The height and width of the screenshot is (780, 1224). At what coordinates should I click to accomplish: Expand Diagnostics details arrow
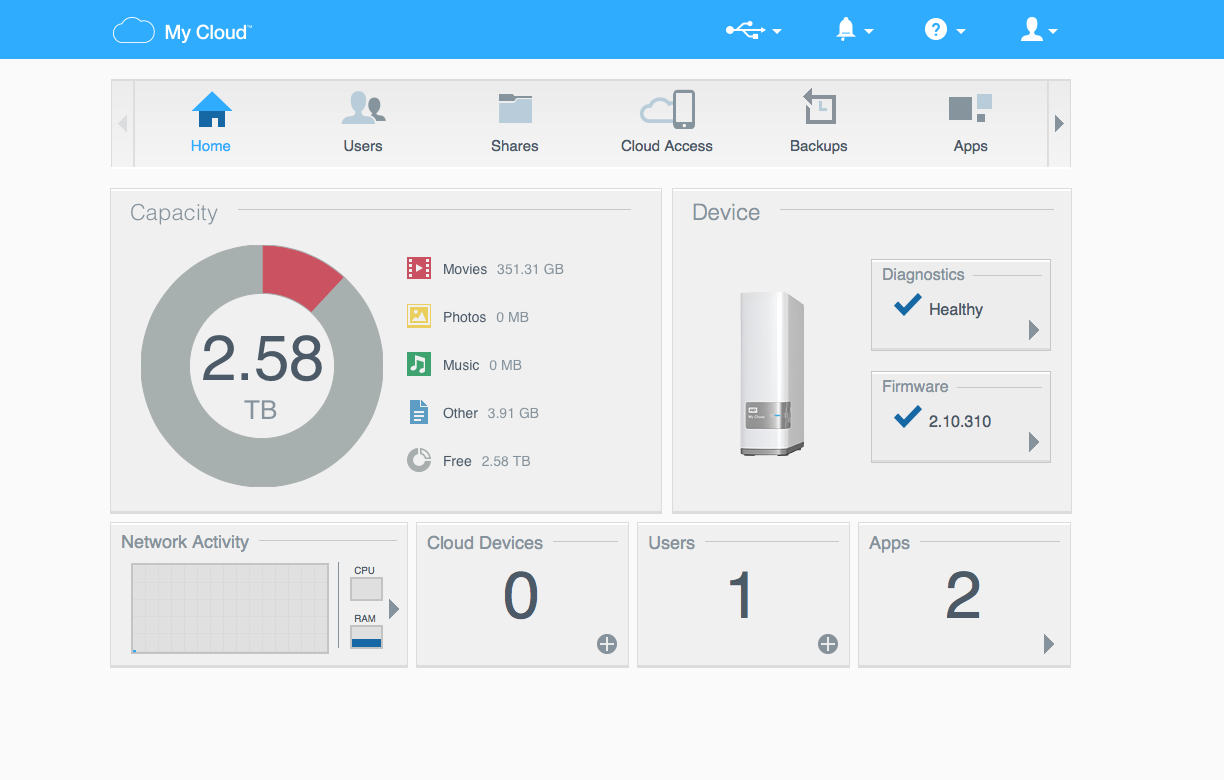pyautogui.click(x=1034, y=330)
